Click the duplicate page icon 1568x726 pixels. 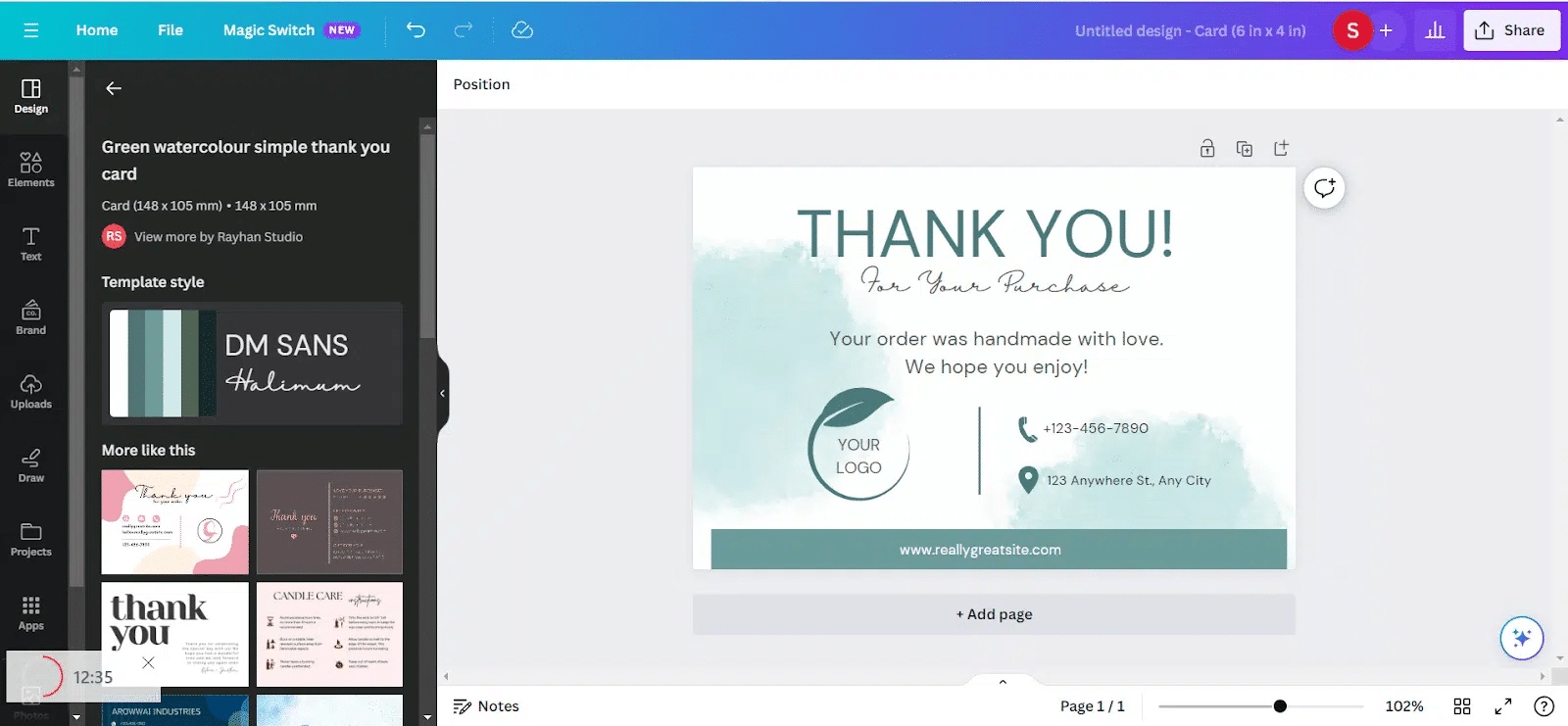click(1245, 149)
